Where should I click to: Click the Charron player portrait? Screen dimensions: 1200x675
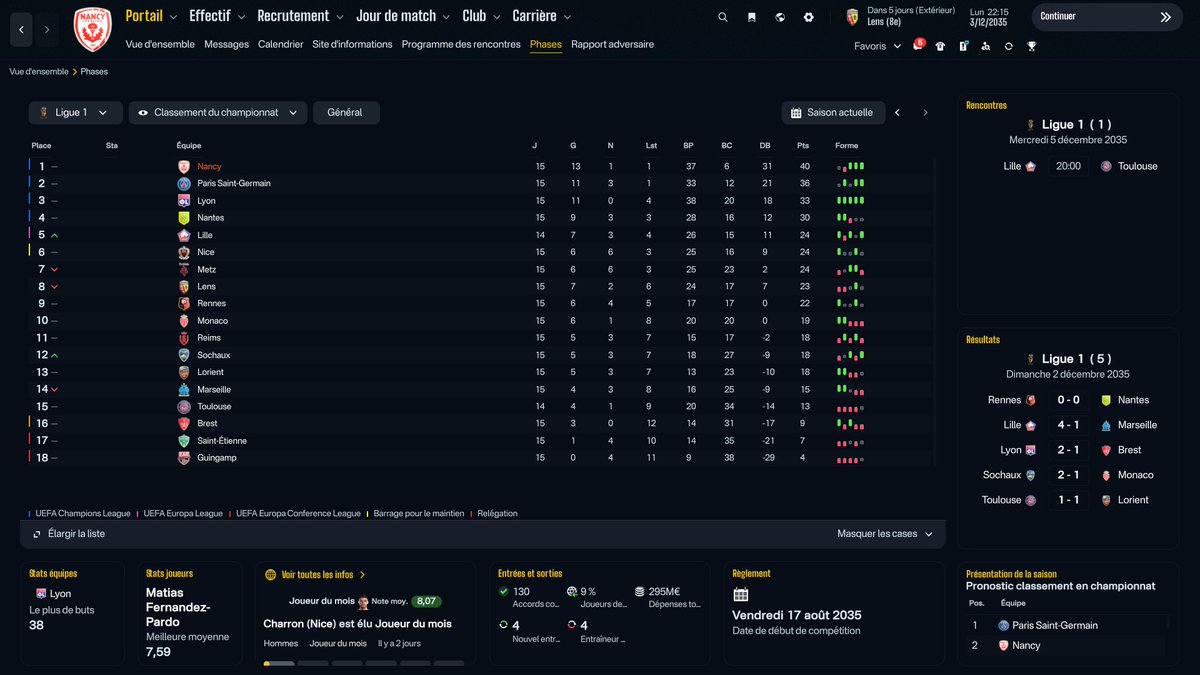(x=363, y=602)
